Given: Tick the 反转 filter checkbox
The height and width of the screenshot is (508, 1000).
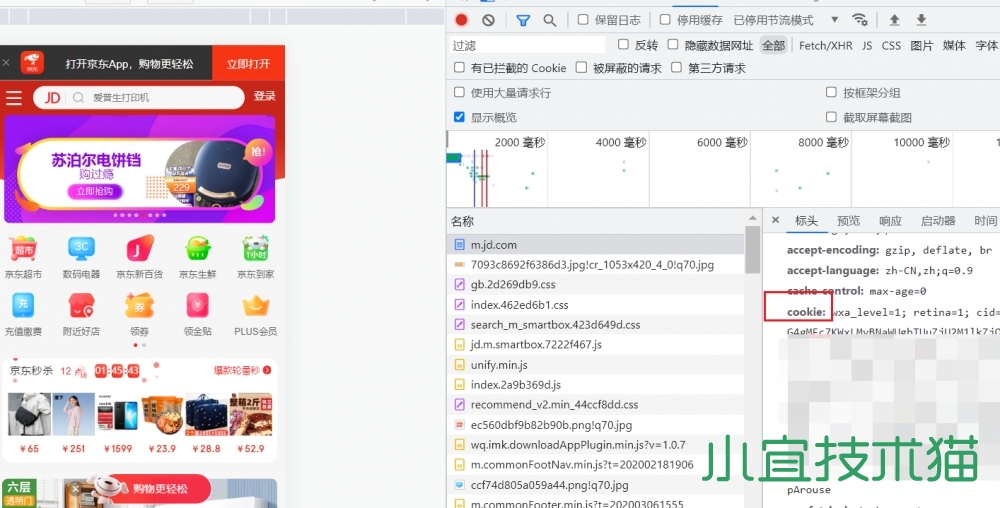Looking at the screenshot, I should (623, 45).
